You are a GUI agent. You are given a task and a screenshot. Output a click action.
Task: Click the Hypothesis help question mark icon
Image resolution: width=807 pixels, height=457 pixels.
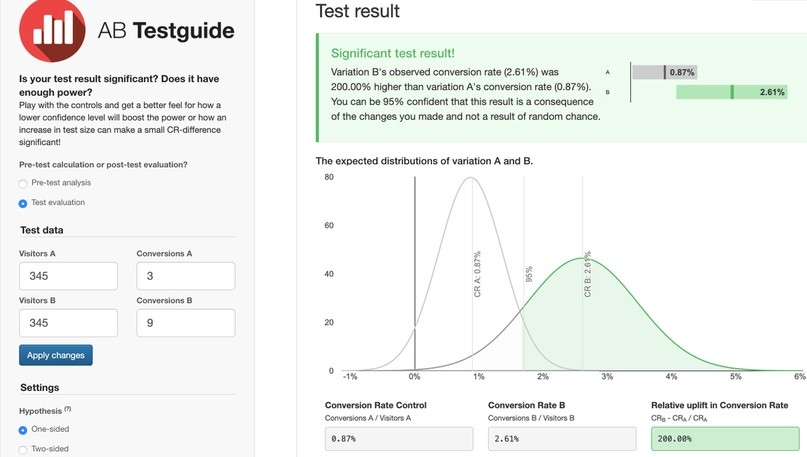[x=68, y=410]
